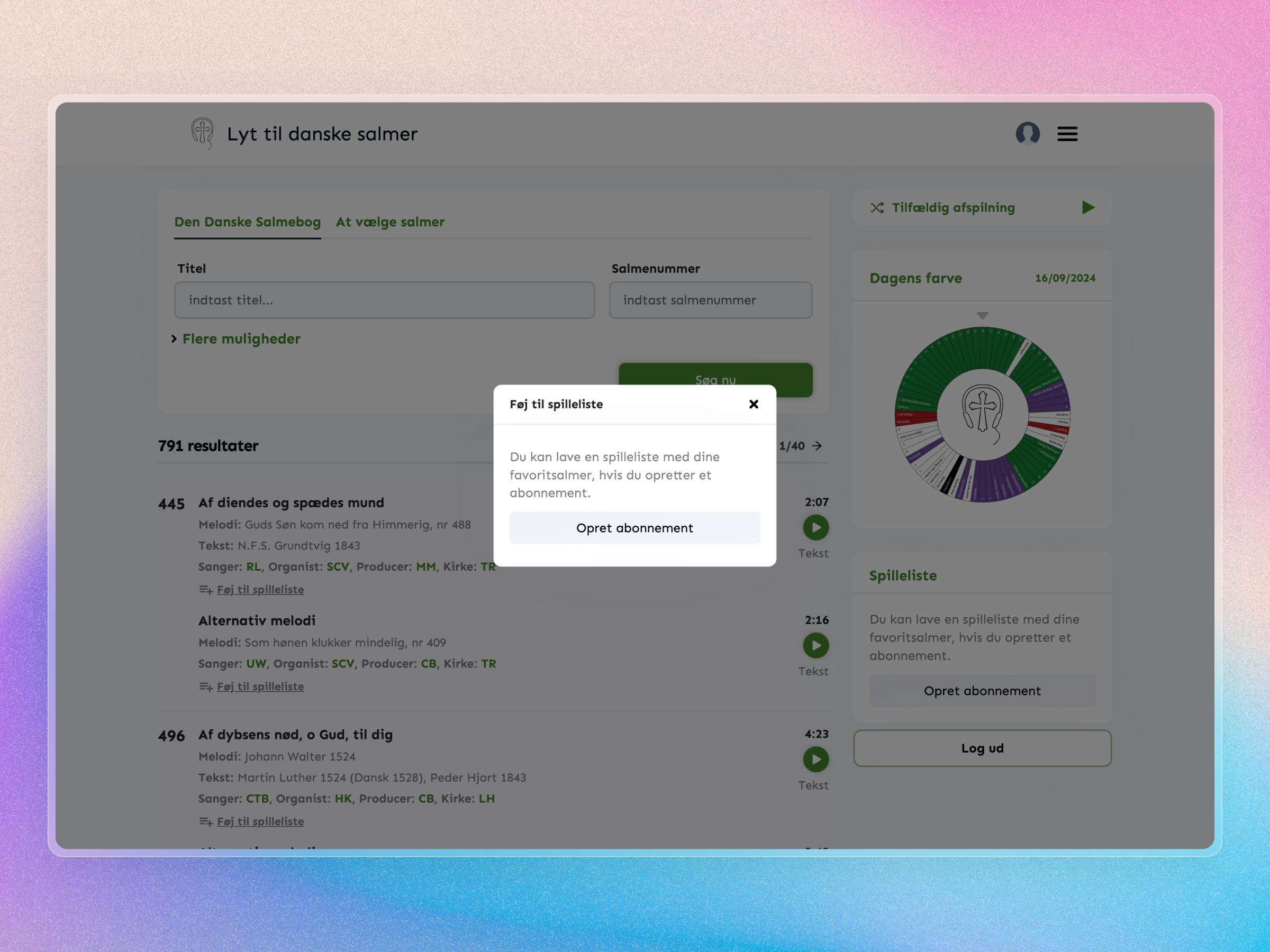Start Tilfældig afspilning with the play arrow
The height and width of the screenshot is (952, 1270).
1087,208
